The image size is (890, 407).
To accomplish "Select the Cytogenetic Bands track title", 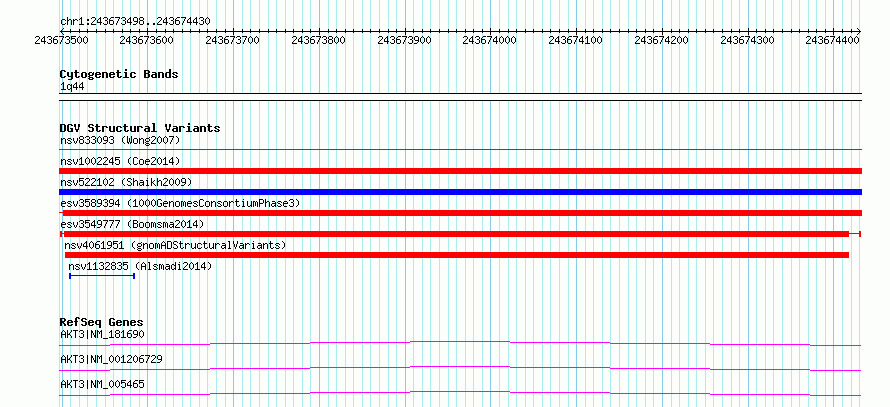I will point(119,74).
